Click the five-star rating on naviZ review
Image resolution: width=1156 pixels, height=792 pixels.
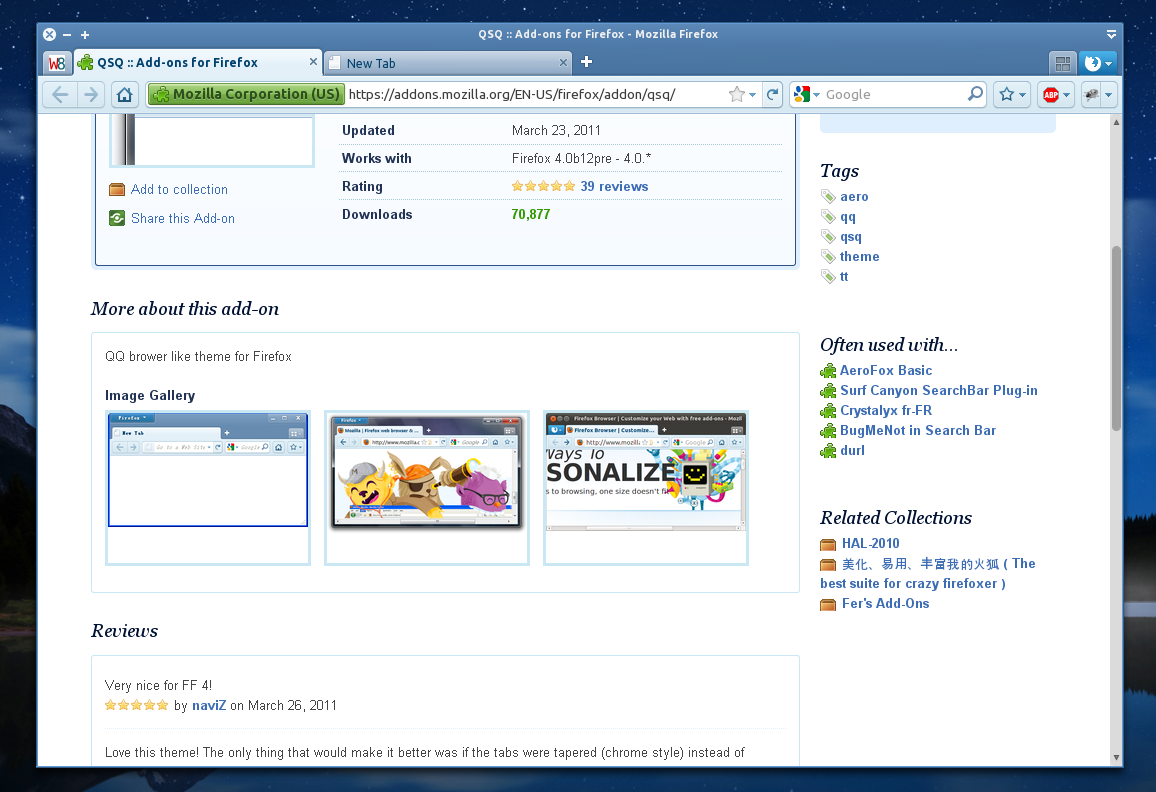click(x=136, y=705)
